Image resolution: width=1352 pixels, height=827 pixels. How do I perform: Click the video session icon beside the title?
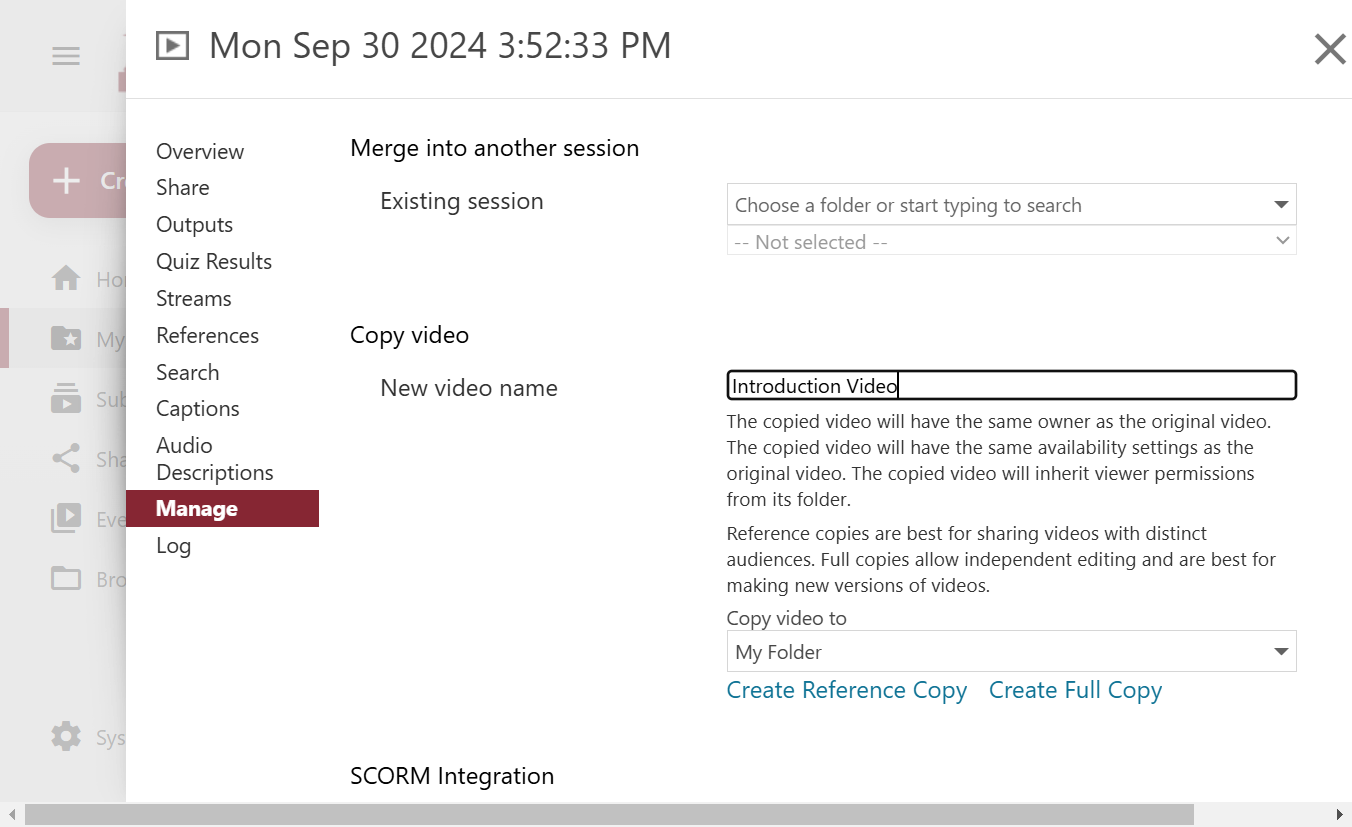click(x=172, y=46)
